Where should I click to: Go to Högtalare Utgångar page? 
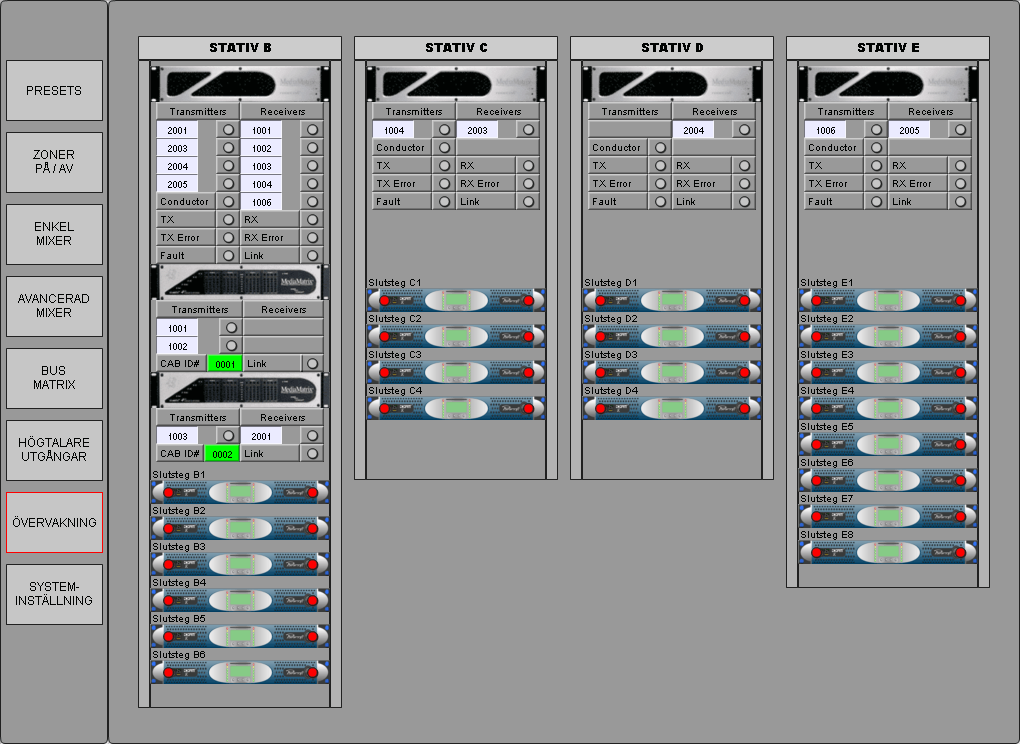pyautogui.click(x=54, y=451)
